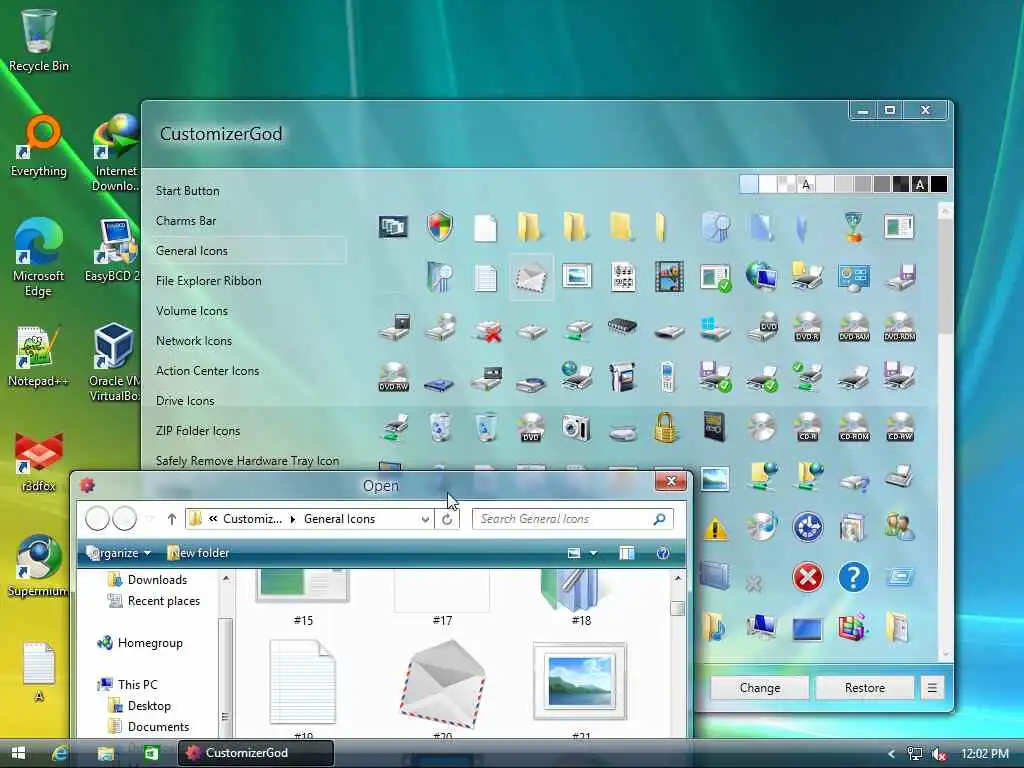The image size is (1024, 768).
Task: Pick the solid black background swatch
Action: (x=938, y=185)
